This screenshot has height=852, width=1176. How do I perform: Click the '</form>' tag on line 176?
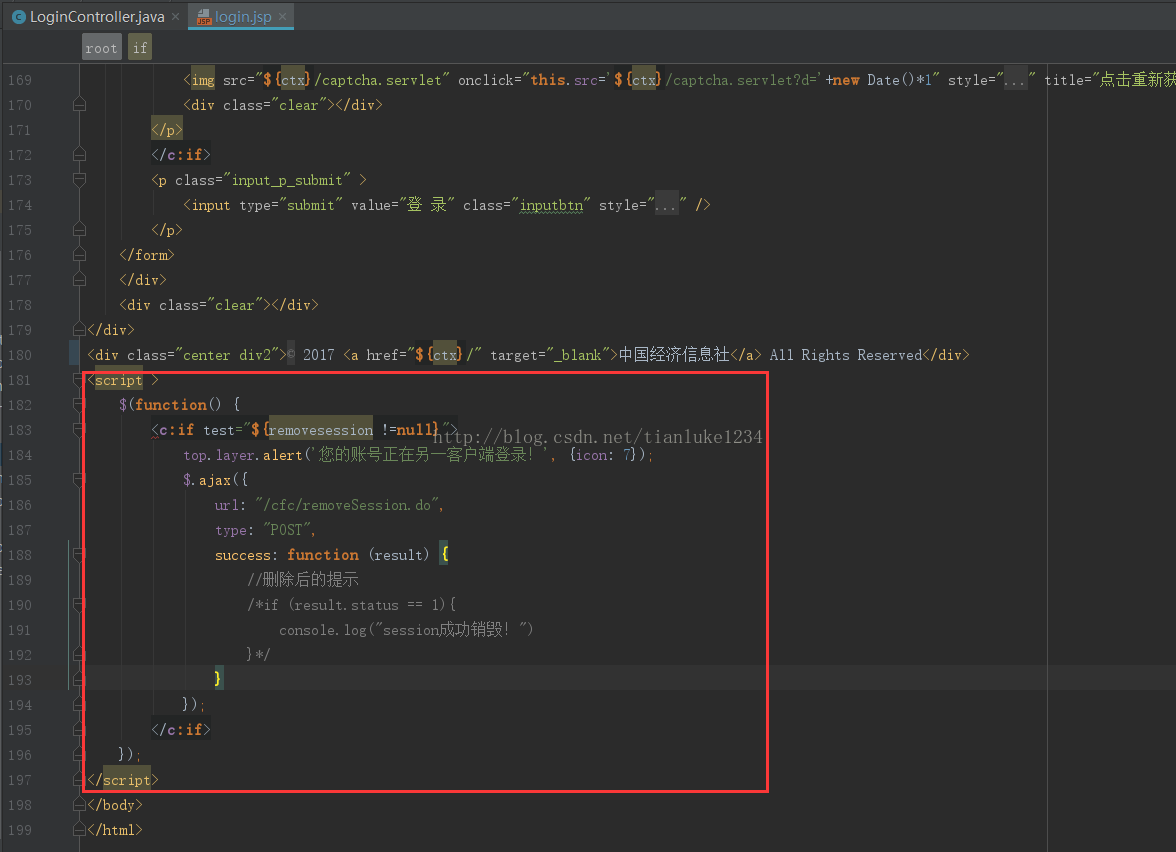146,255
